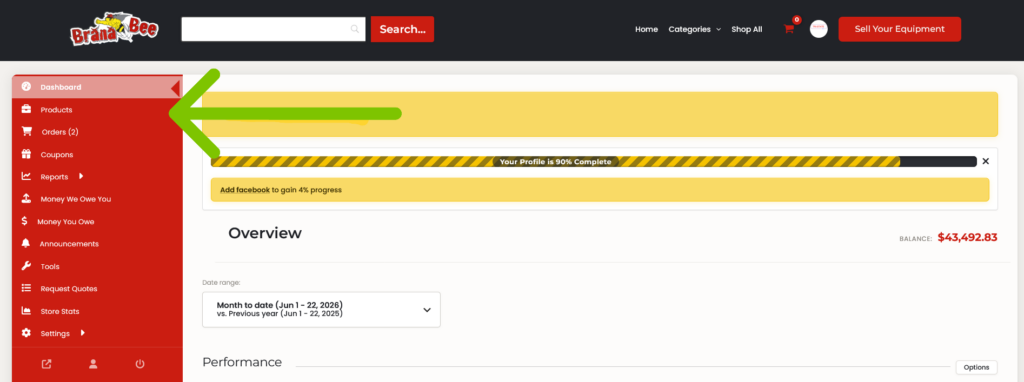Click the Reports chart icon
Screen dimensions: 1024x382
26,176
